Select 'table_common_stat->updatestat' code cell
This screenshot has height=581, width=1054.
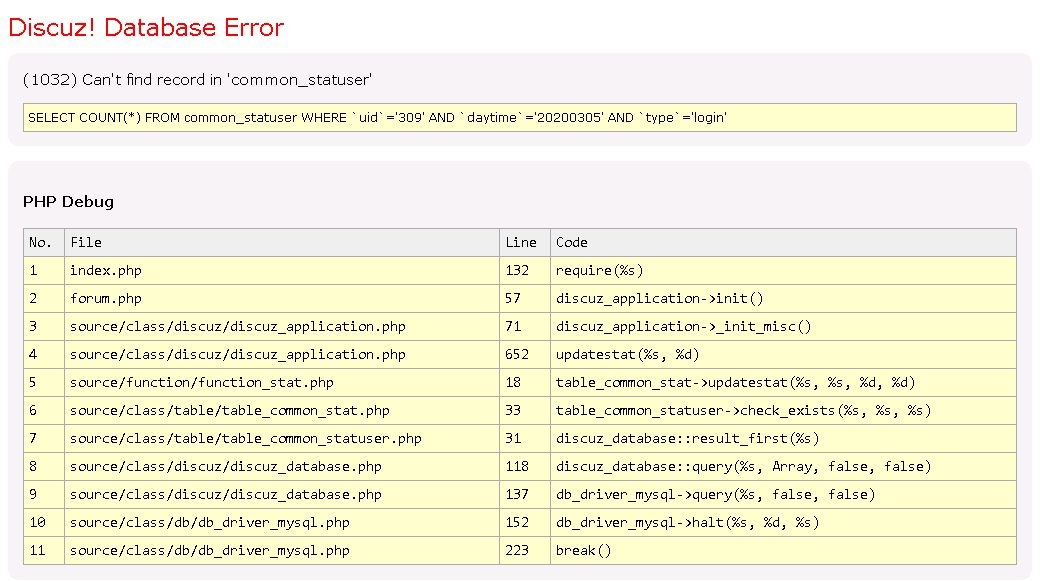[x=783, y=383]
